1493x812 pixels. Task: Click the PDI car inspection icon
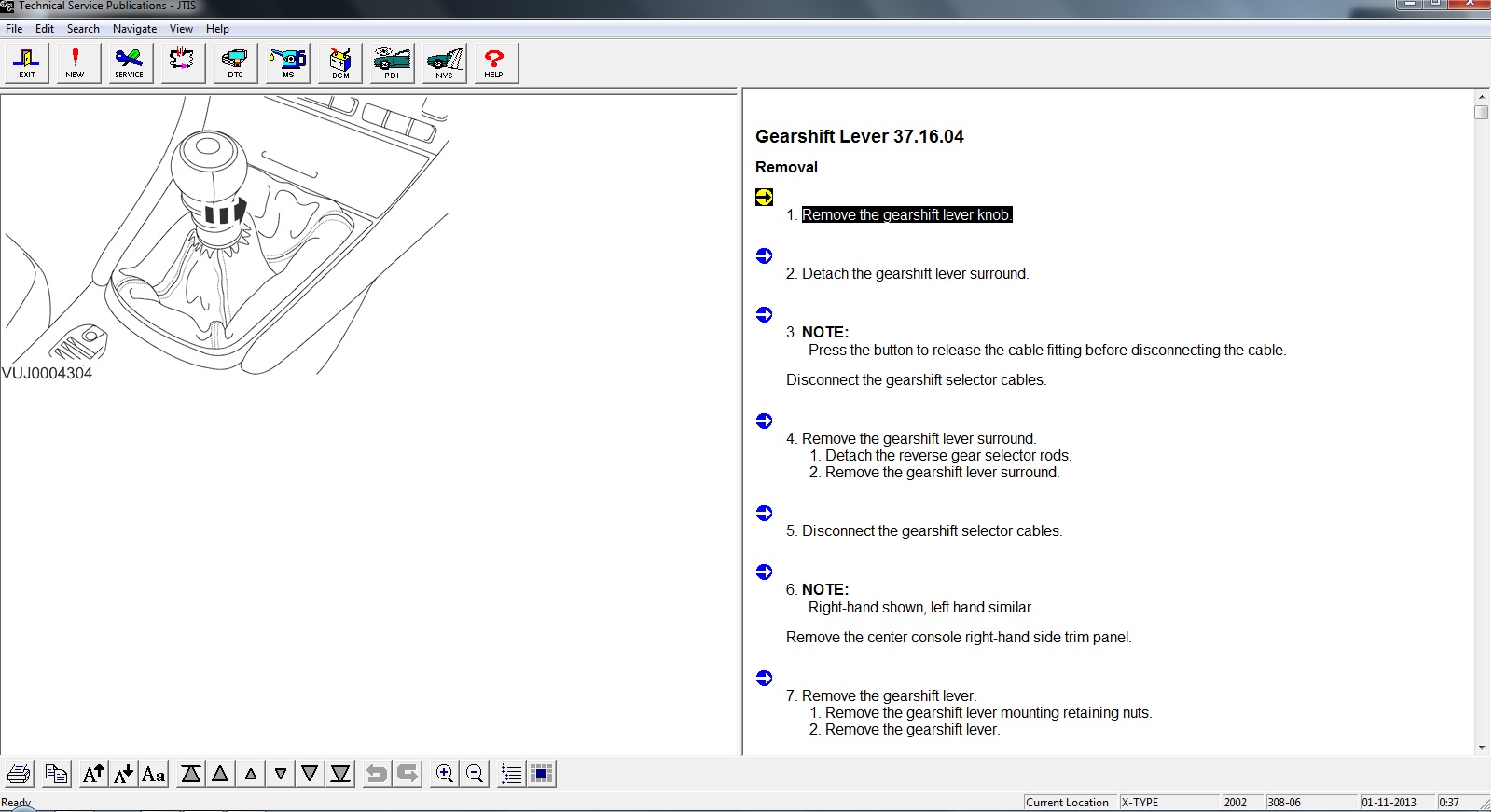pos(392,63)
